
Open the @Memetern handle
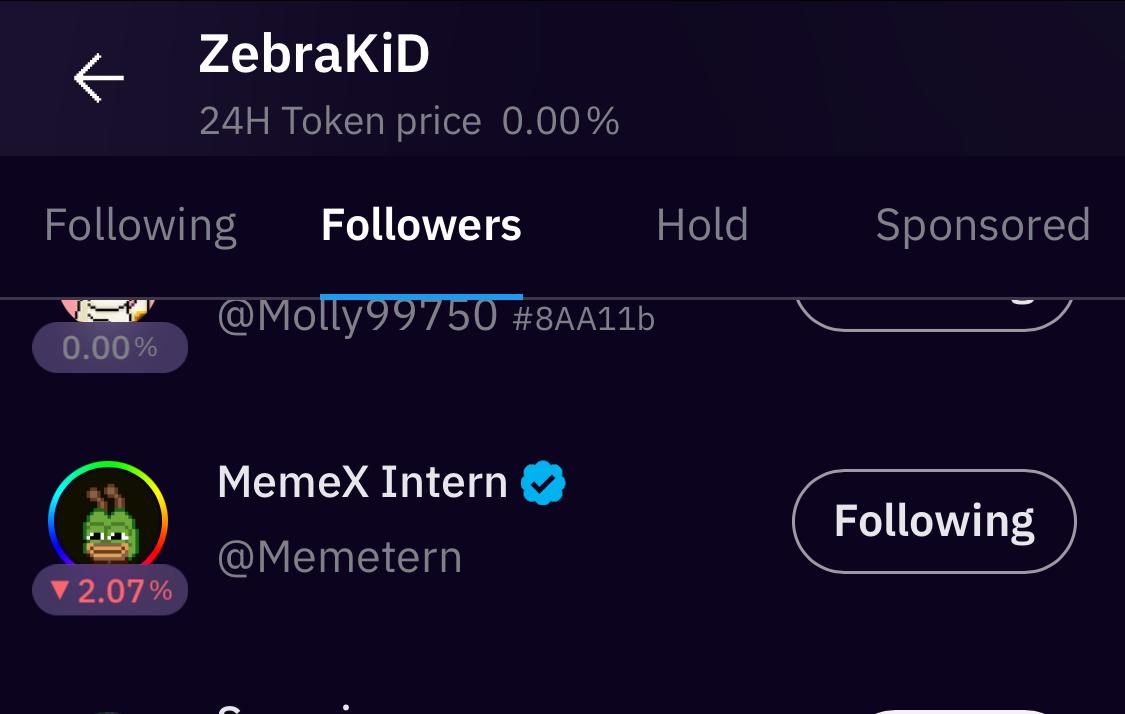pos(340,557)
